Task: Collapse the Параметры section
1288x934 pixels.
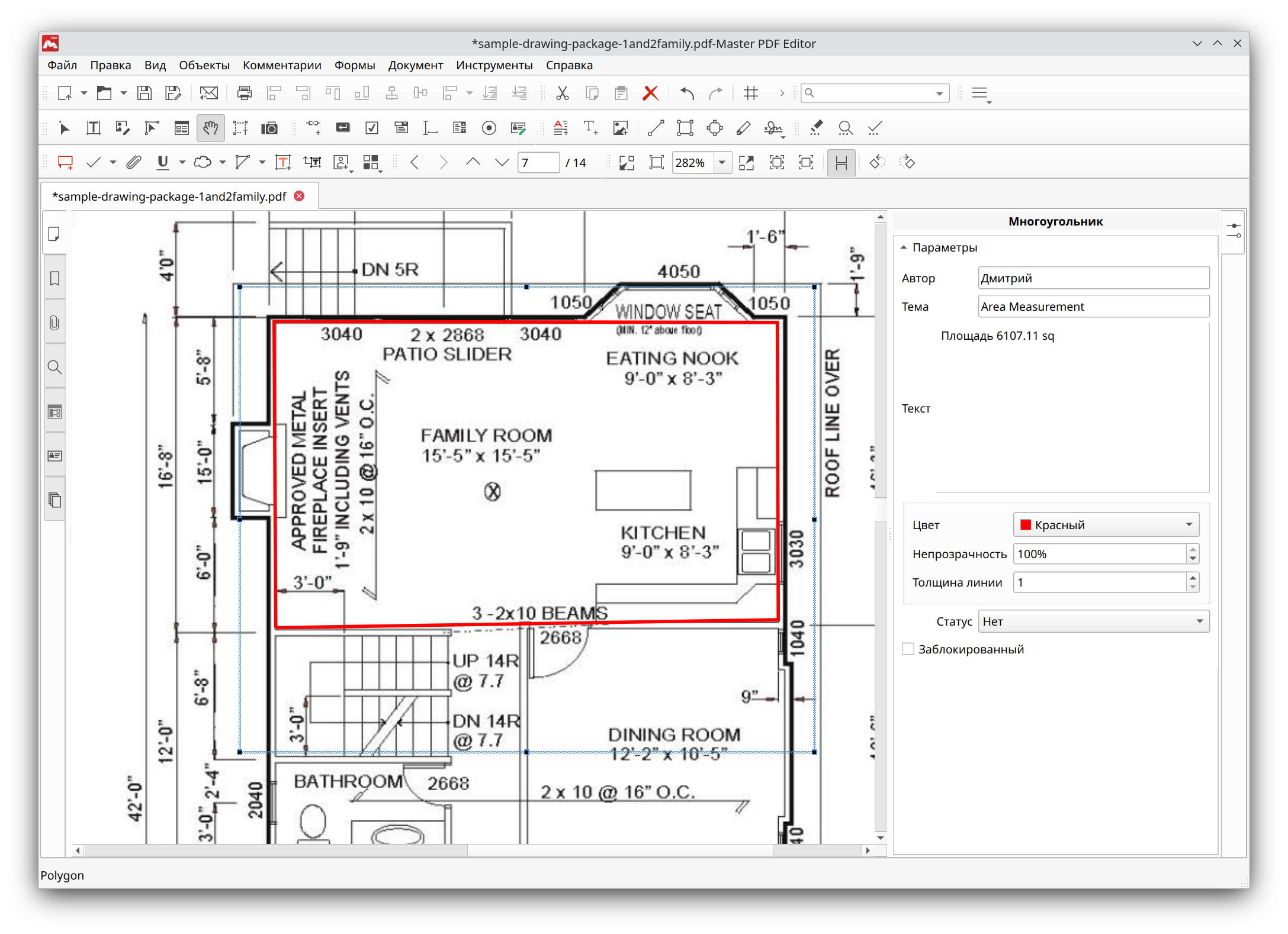Action: click(x=904, y=248)
